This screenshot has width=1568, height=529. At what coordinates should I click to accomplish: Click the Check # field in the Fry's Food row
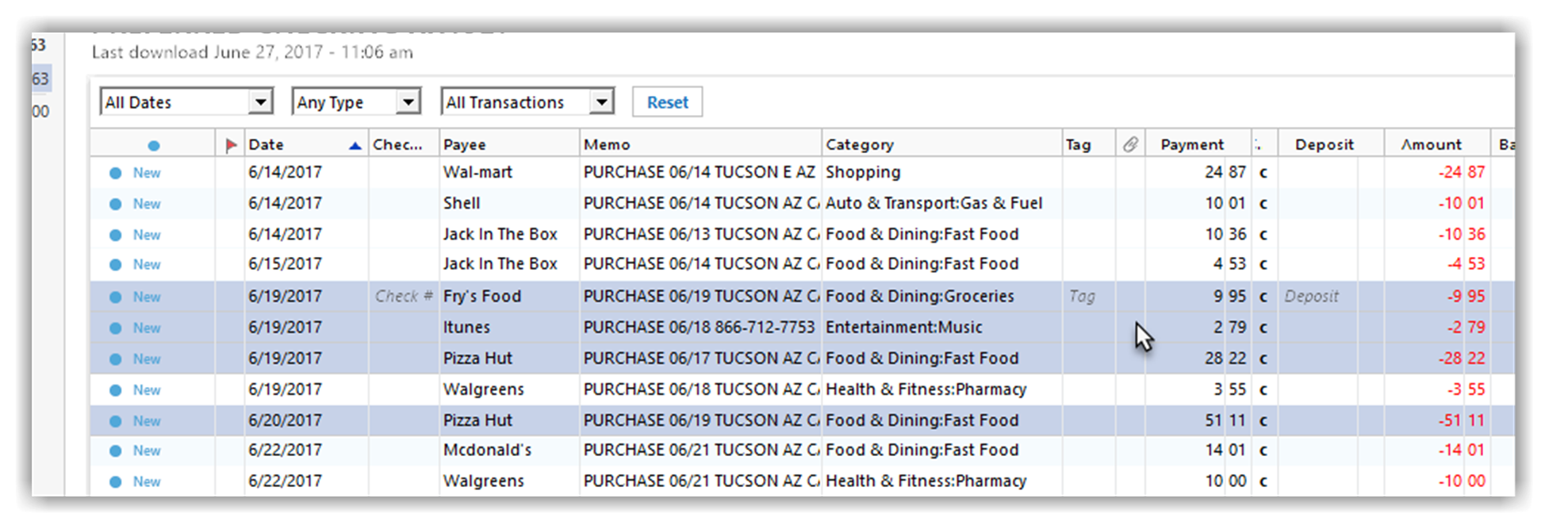point(404,297)
